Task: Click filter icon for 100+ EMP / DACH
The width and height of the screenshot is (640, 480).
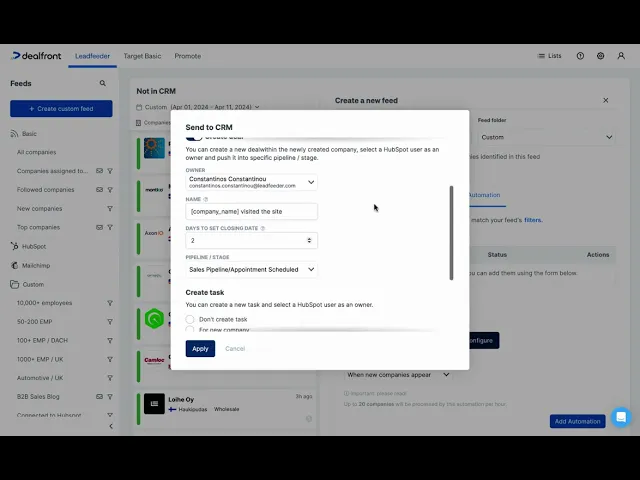Action: click(x=110, y=340)
